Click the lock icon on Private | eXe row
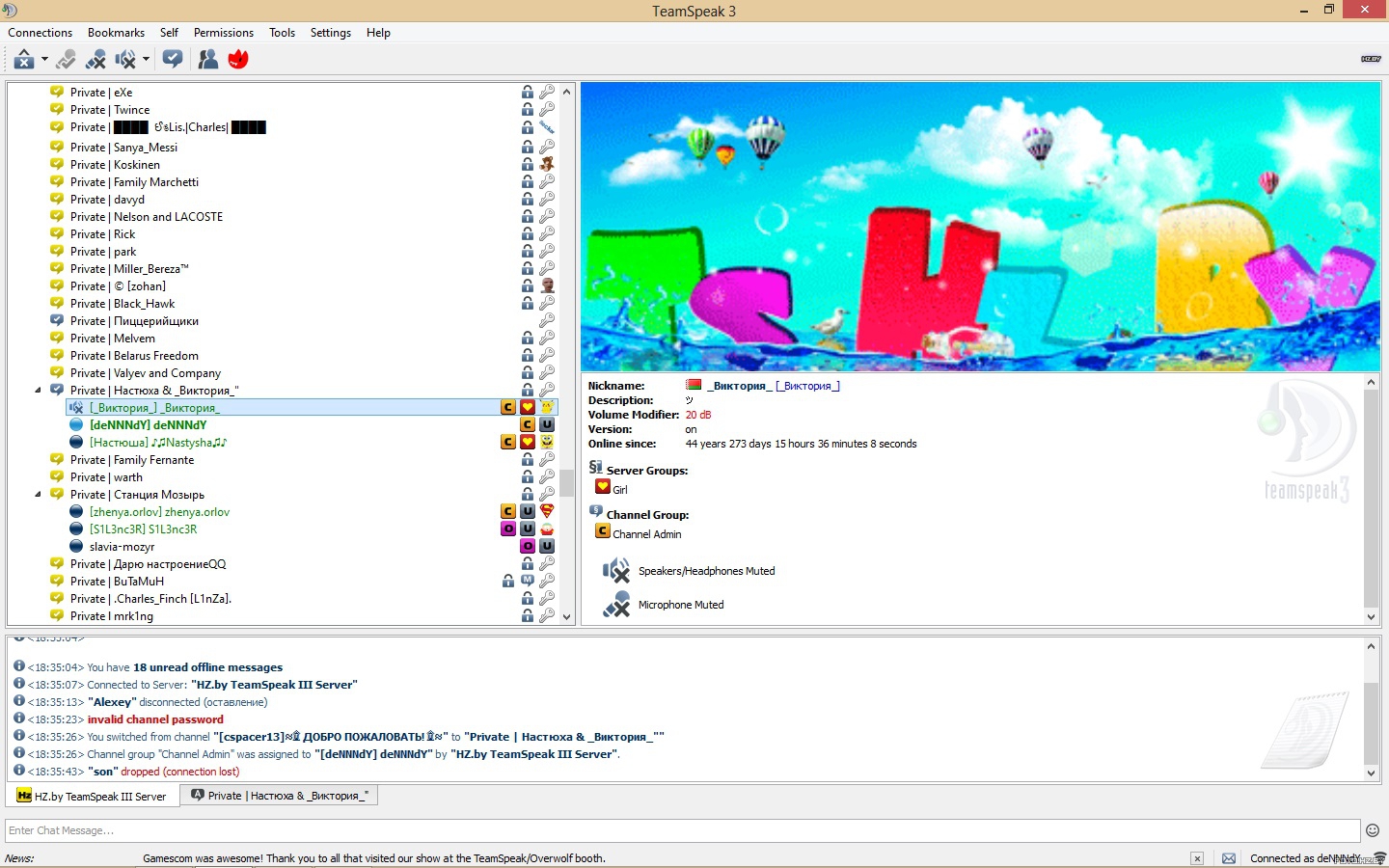The height and width of the screenshot is (868, 1389). (x=528, y=93)
